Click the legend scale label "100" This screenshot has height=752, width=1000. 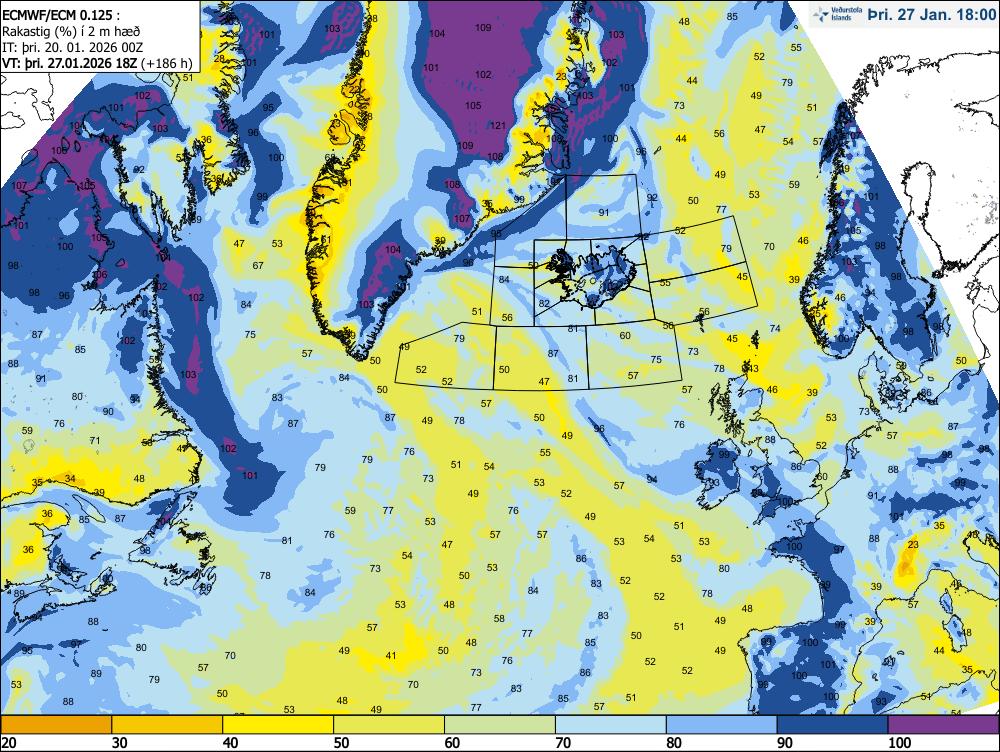click(x=900, y=742)
